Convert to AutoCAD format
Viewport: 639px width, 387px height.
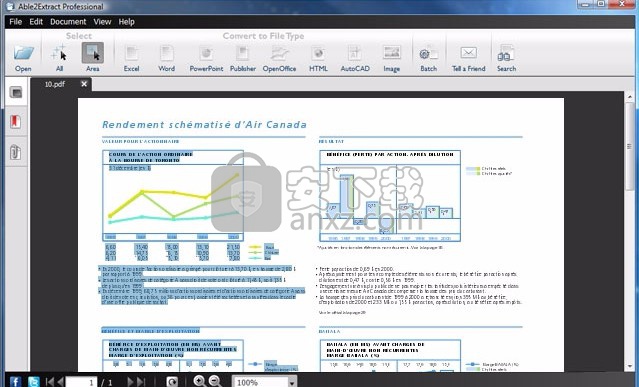tap(355, 57)
